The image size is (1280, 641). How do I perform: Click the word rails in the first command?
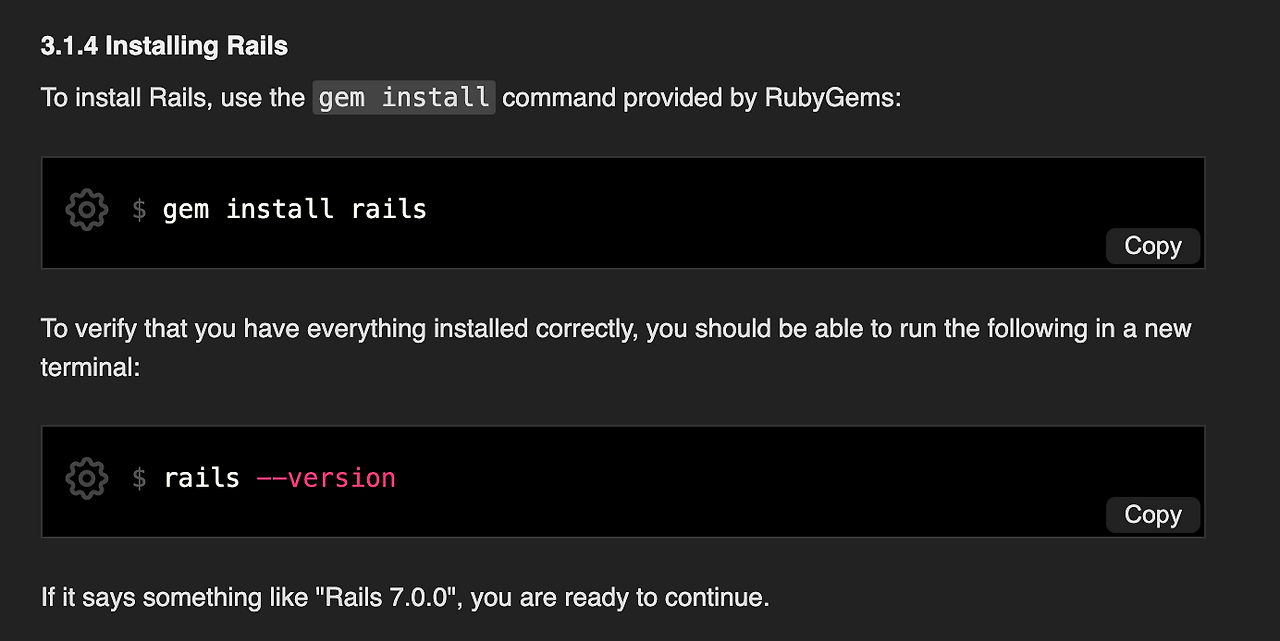(x=389, y=209)
